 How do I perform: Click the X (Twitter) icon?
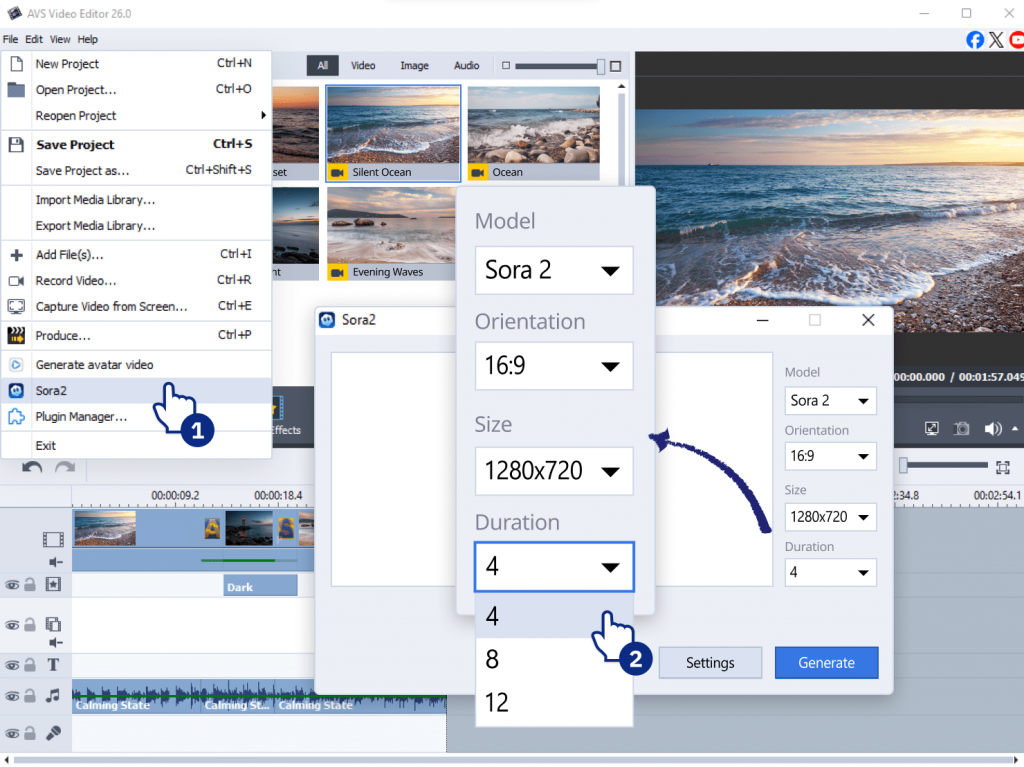[996, 40]
